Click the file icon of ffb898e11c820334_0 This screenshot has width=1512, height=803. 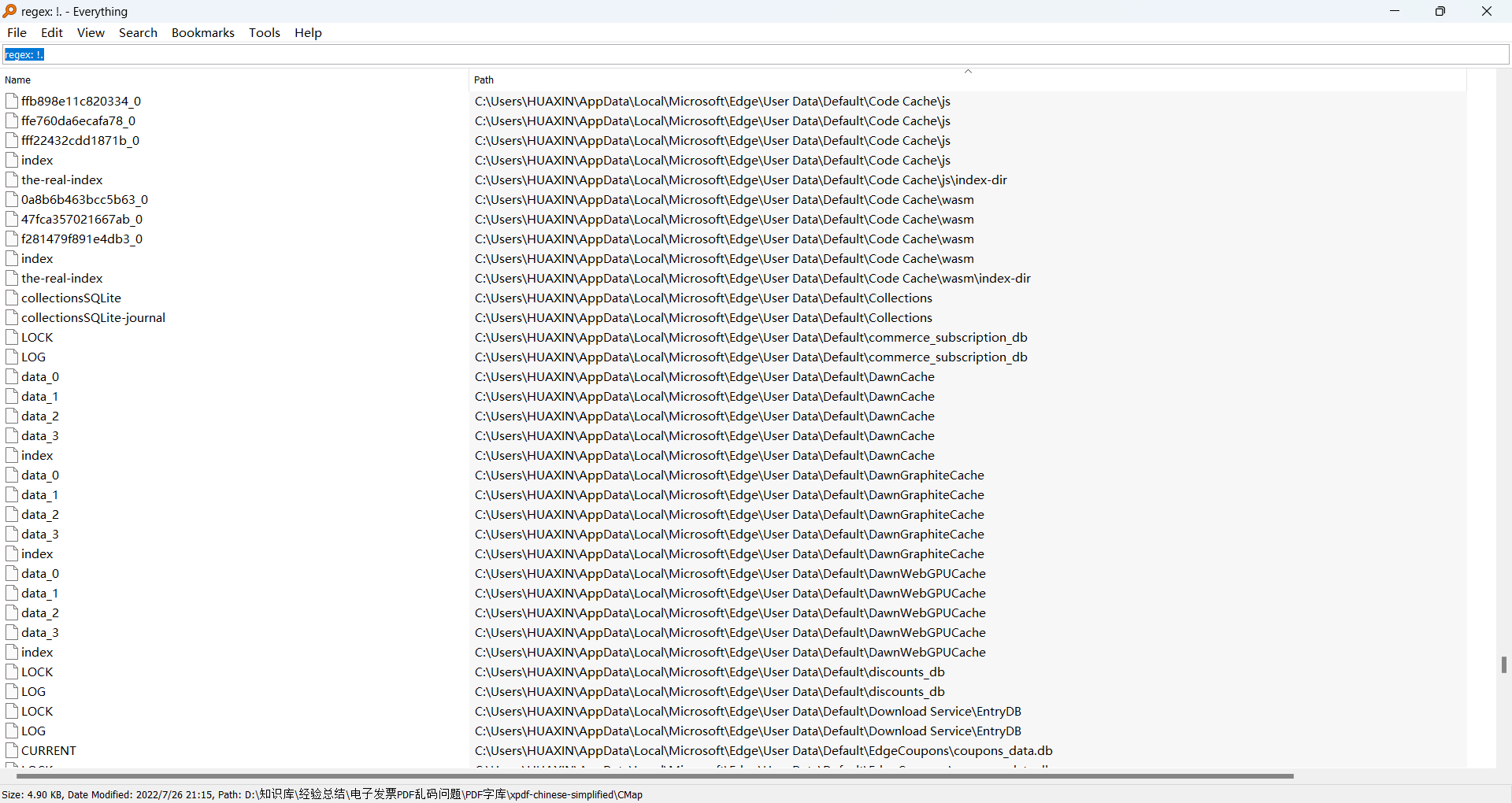tap(12, 101)
